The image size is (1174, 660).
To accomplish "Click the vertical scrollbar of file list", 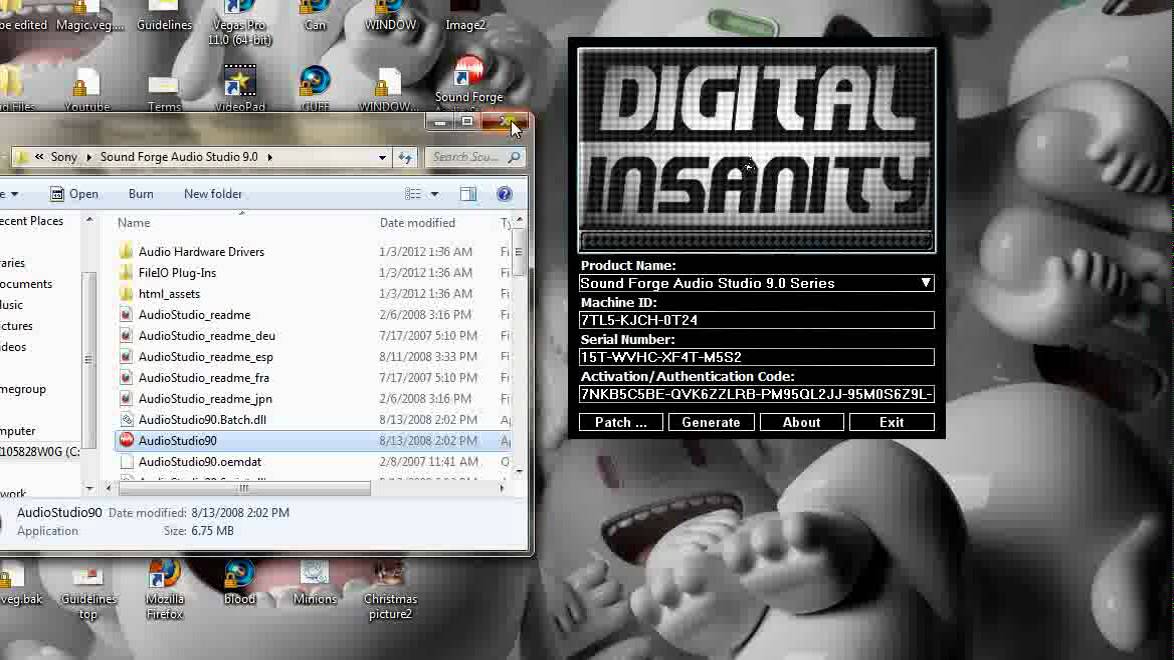I will [x=519, y=252].
